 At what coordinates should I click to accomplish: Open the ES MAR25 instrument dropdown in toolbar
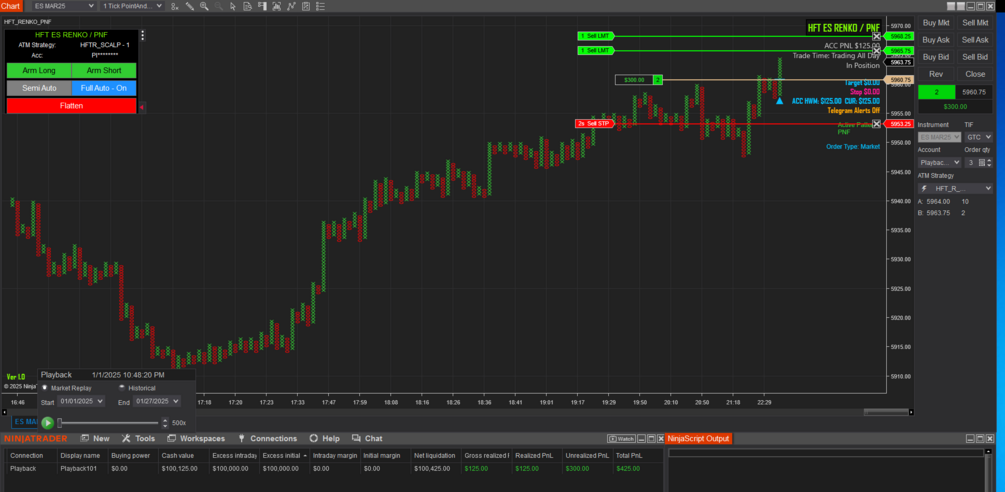tap(63, 6)
